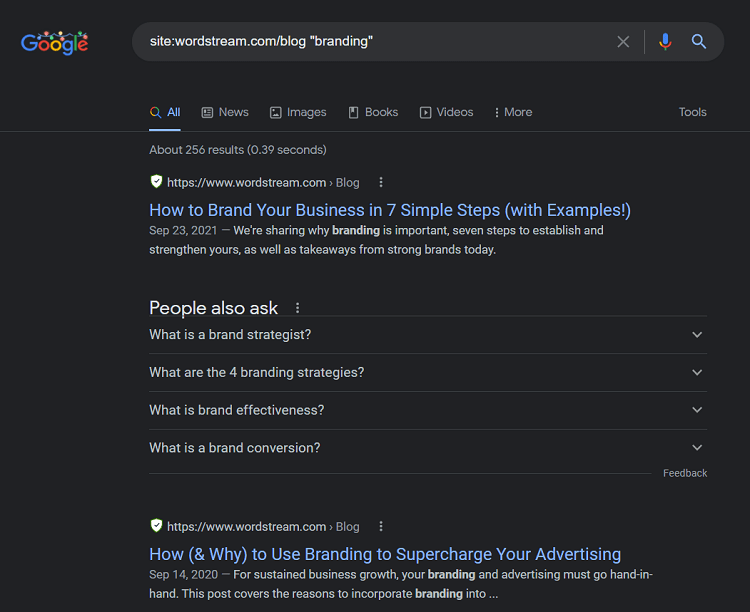Switch to the News tab
Screen dimensions: 750x612
pyautogui.click(x=225, y=112)
